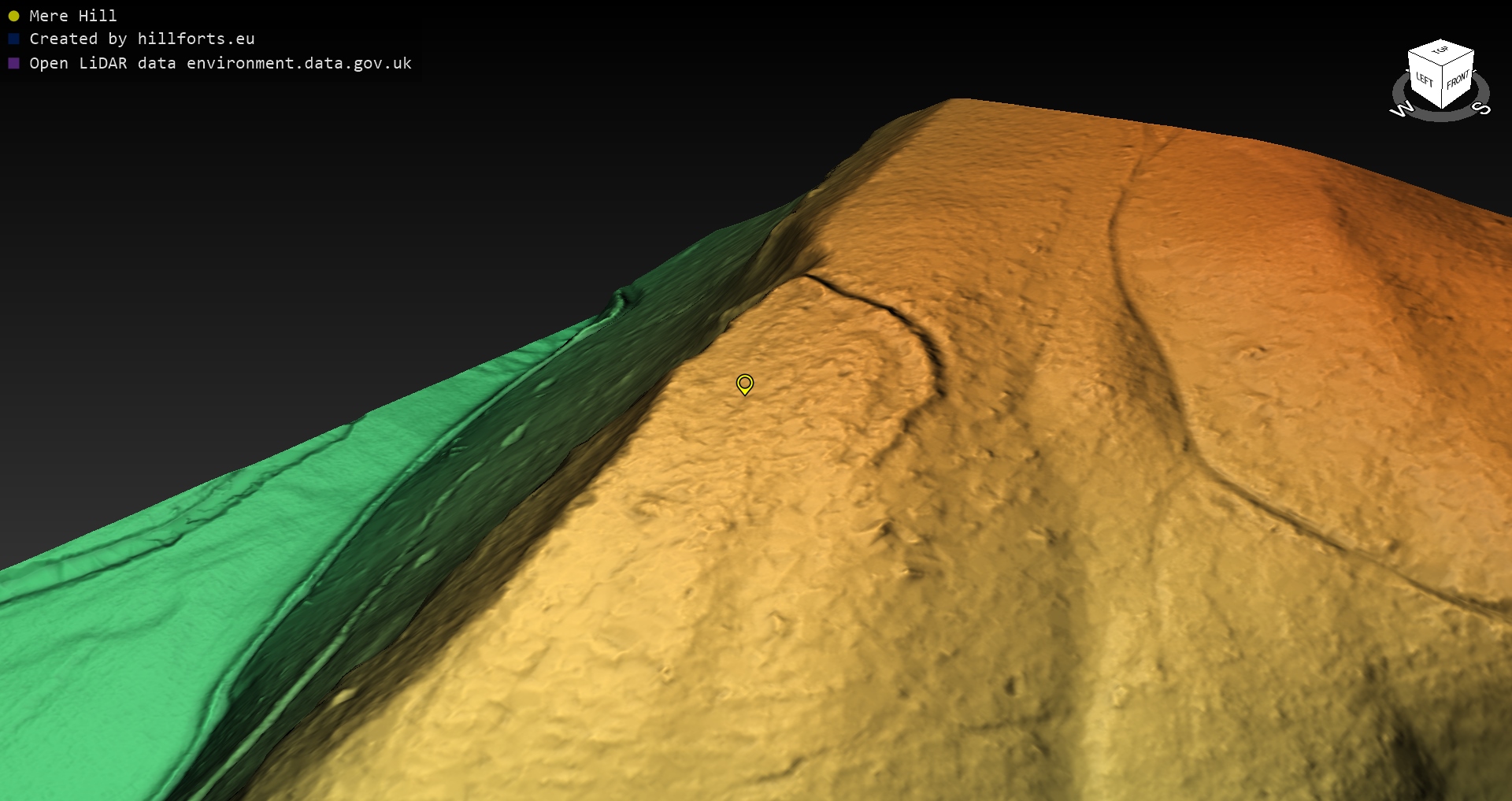Click the W compass letter on the ring

(x=1401, y=109)
